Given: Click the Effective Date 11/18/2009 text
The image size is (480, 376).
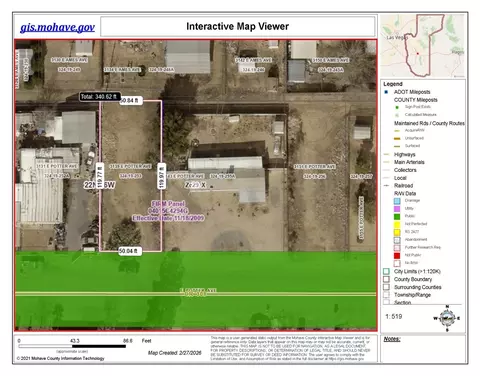Looking at the screenshot, I should tap(168, 218).
